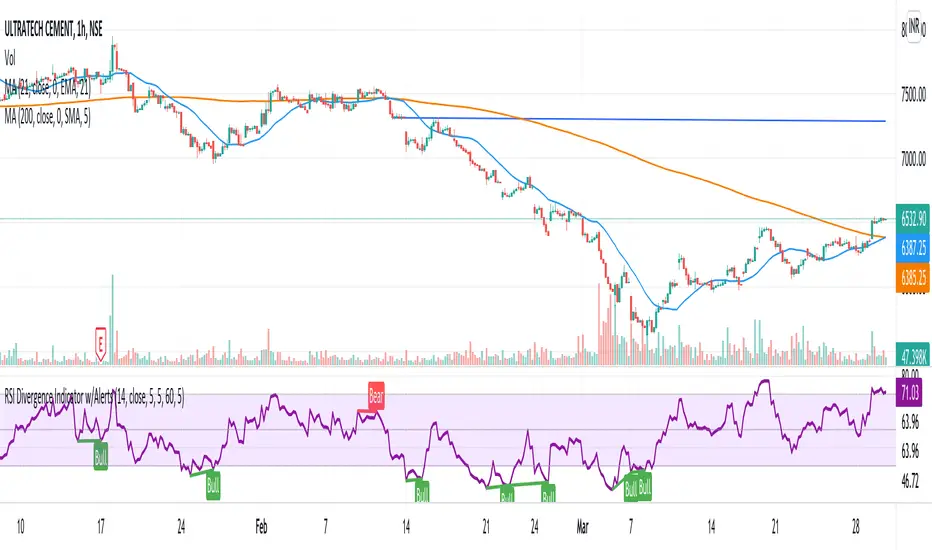This screenshot has height=550, width=932.
Task: Click the red earnings E marker
Action: [x=100, y=344]
